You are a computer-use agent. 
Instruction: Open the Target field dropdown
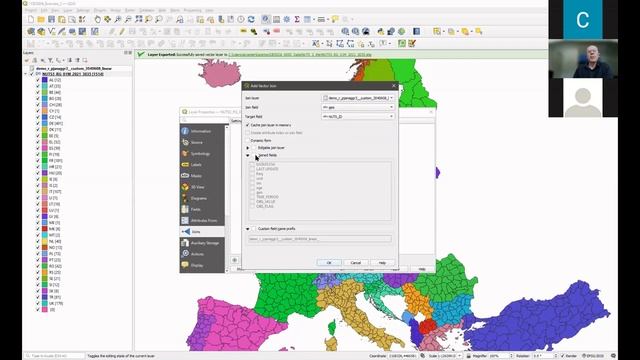pyautogui.click(x=358, y=116)
